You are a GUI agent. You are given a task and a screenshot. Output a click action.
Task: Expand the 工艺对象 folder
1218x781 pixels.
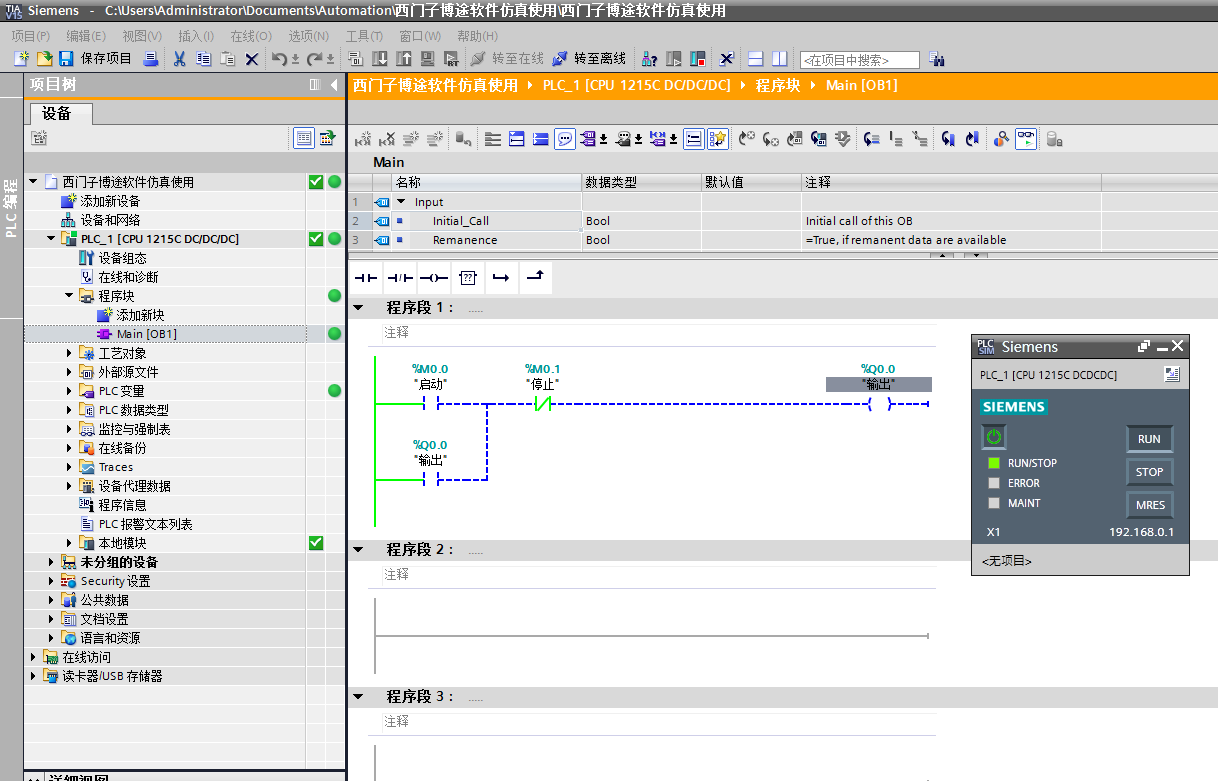pos(69,353)
